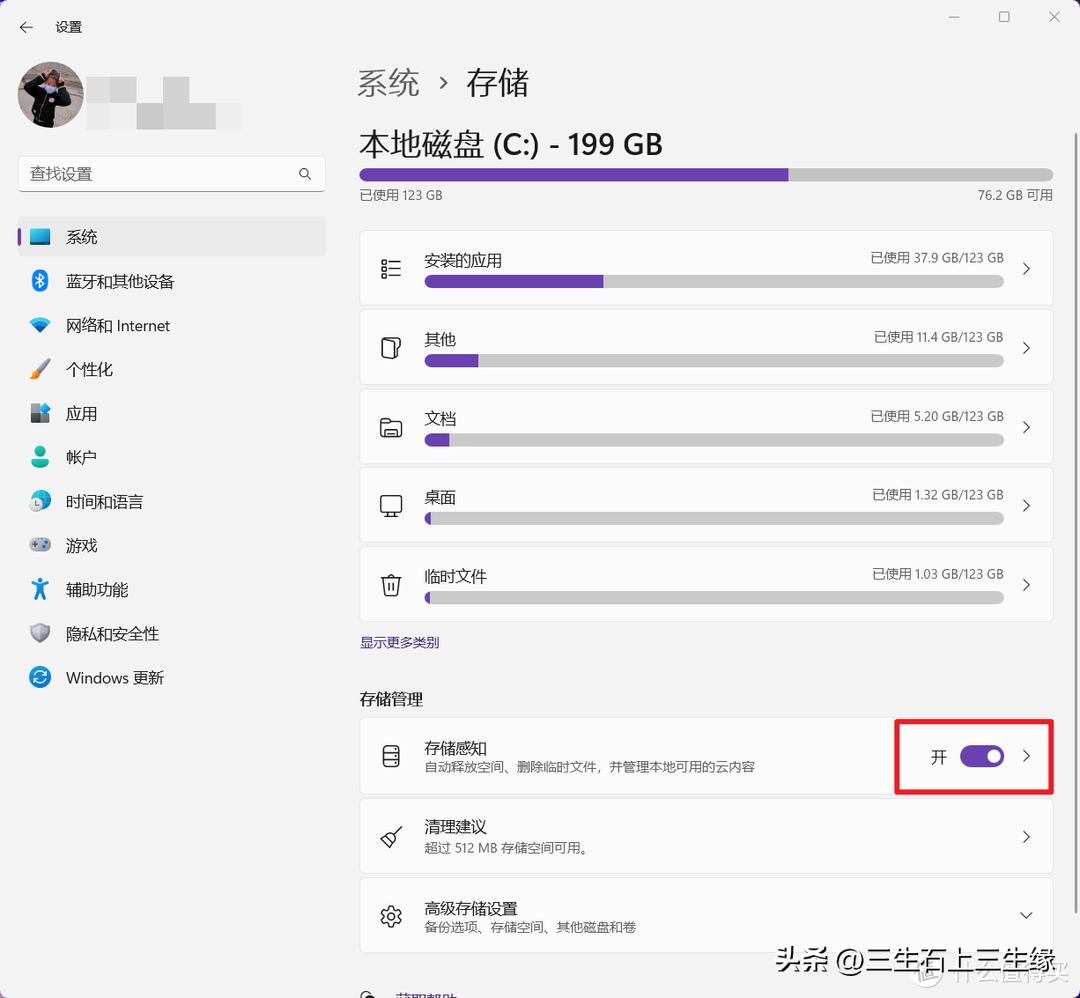Click the 个性化 paintbrush icon
Viewport: 1080px width, 998px height.
39,369
